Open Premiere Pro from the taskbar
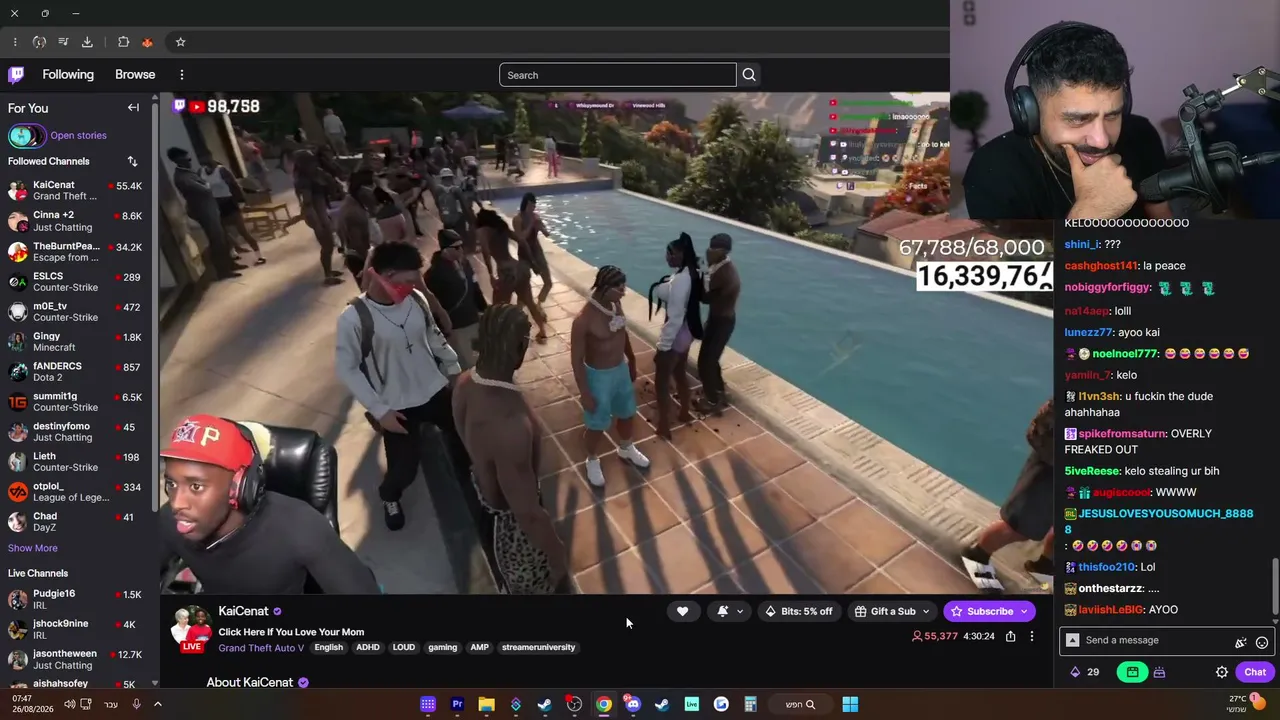The height and width of the screenshot is (720, 1280). point(457,704)
